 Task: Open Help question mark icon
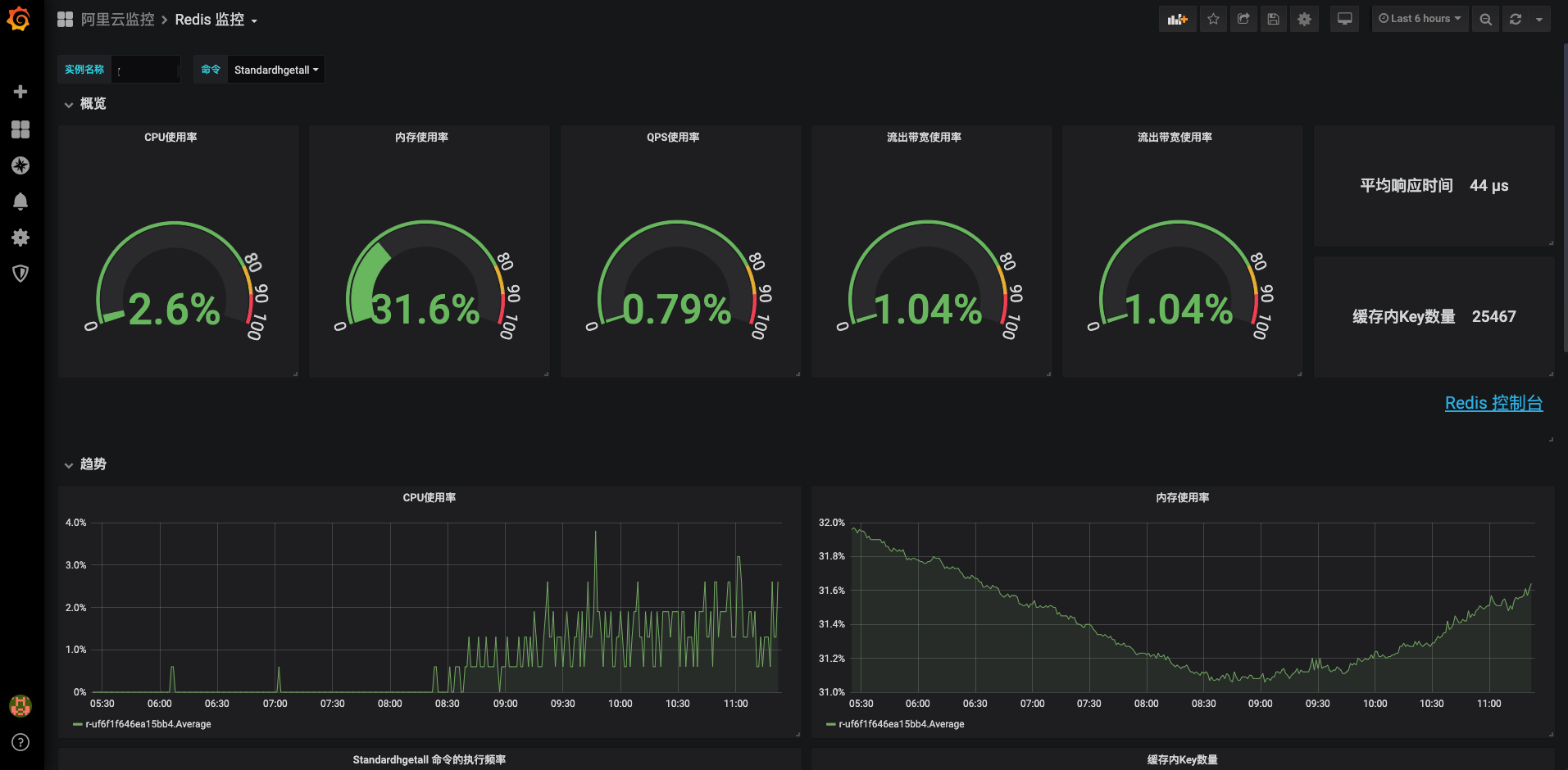[20, 742]
